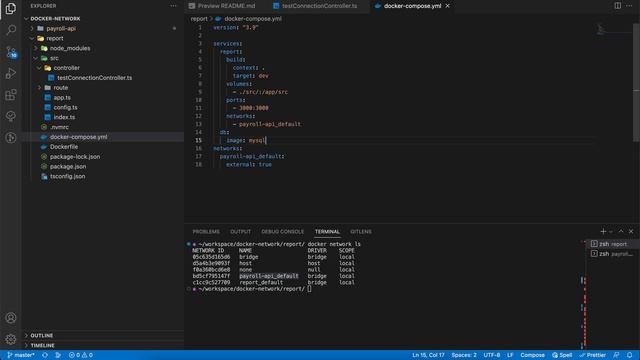Synchronize changes using status bar sync icon

click(x=45, y=355)
